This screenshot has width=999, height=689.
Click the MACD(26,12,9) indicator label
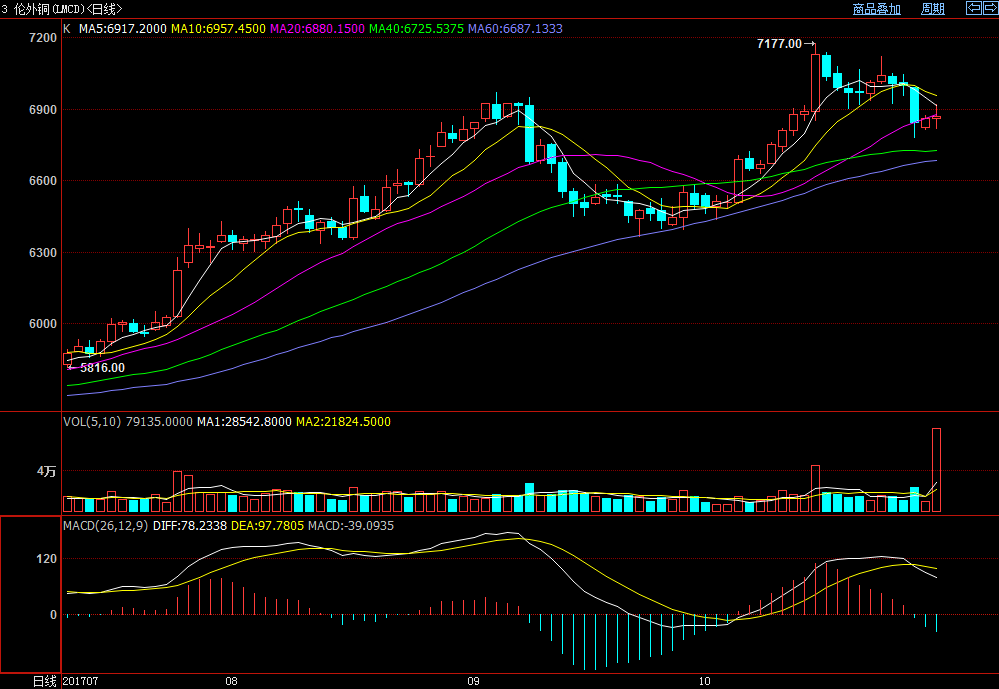(x=106, y=526)
